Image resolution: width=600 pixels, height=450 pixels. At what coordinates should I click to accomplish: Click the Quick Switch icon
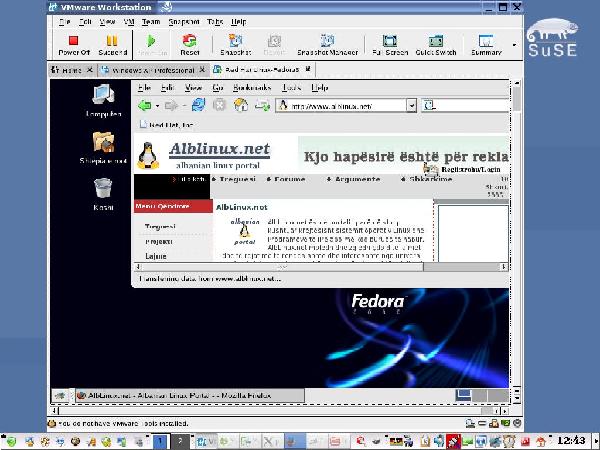coord(436,45)
